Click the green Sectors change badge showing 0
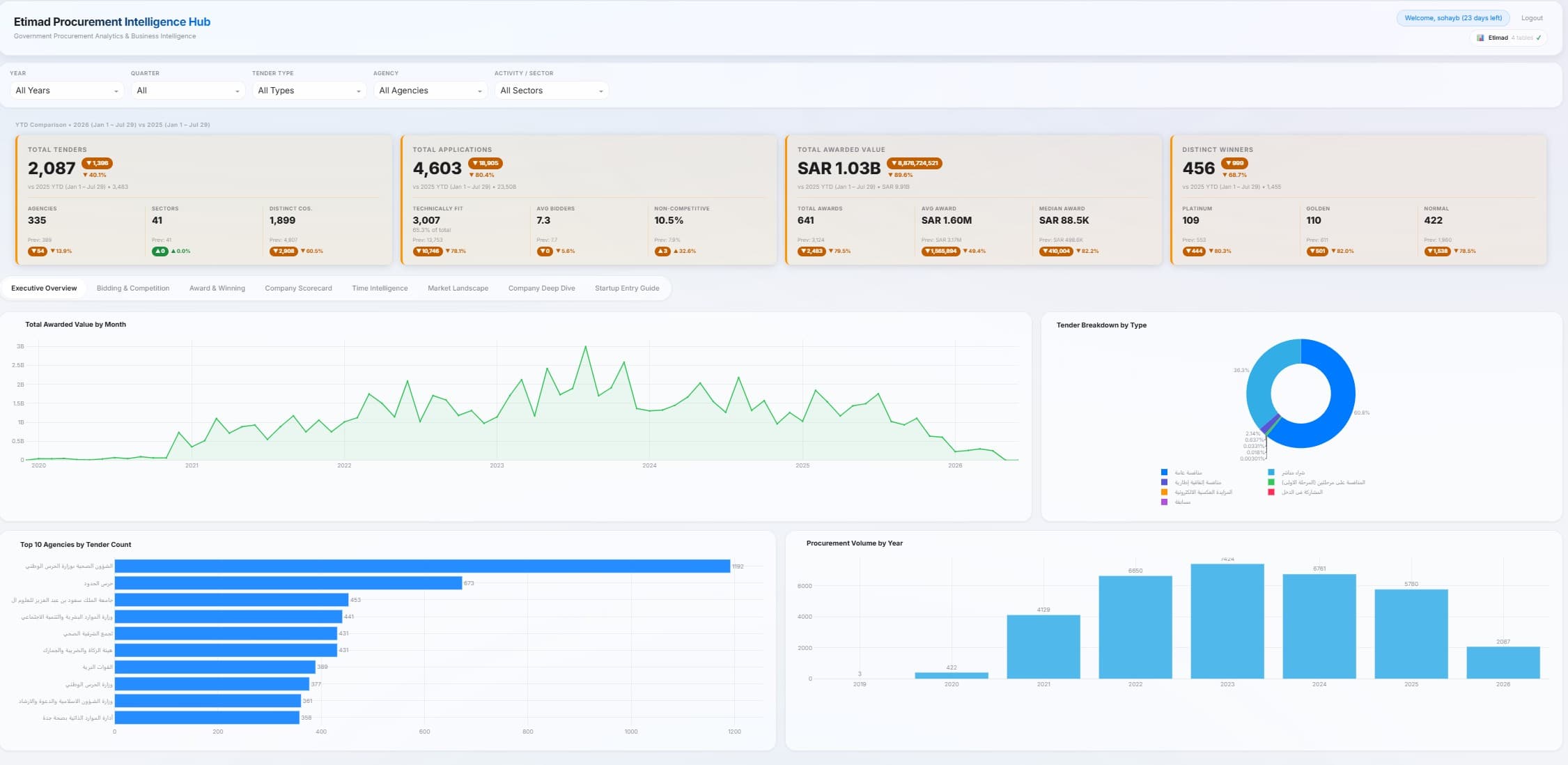 pyautogui.click(x=160, y=251)
